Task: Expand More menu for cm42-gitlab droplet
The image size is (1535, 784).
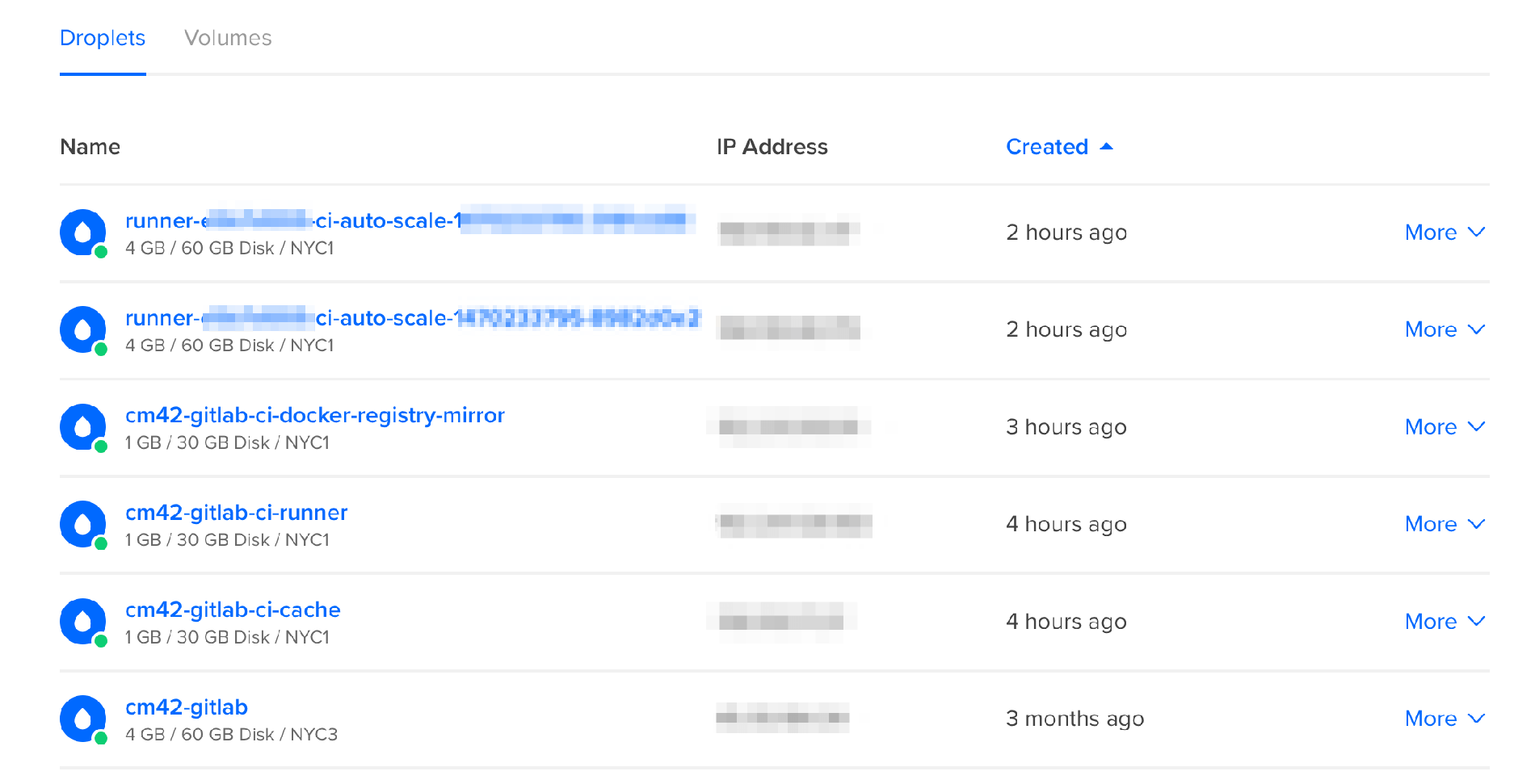Action: coord(1445,719)
